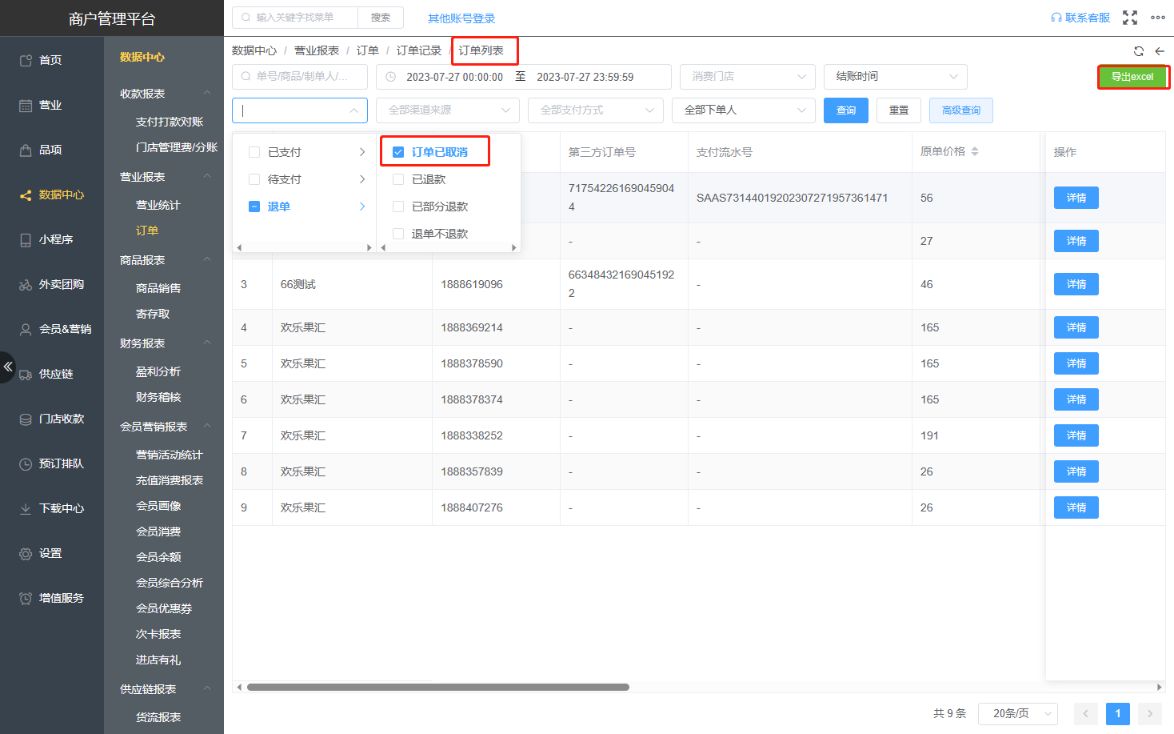This screenshot has width=1174, height=734.
Task: Click 订单记录 in the breadcrumb
Action: tap(419, 50)
